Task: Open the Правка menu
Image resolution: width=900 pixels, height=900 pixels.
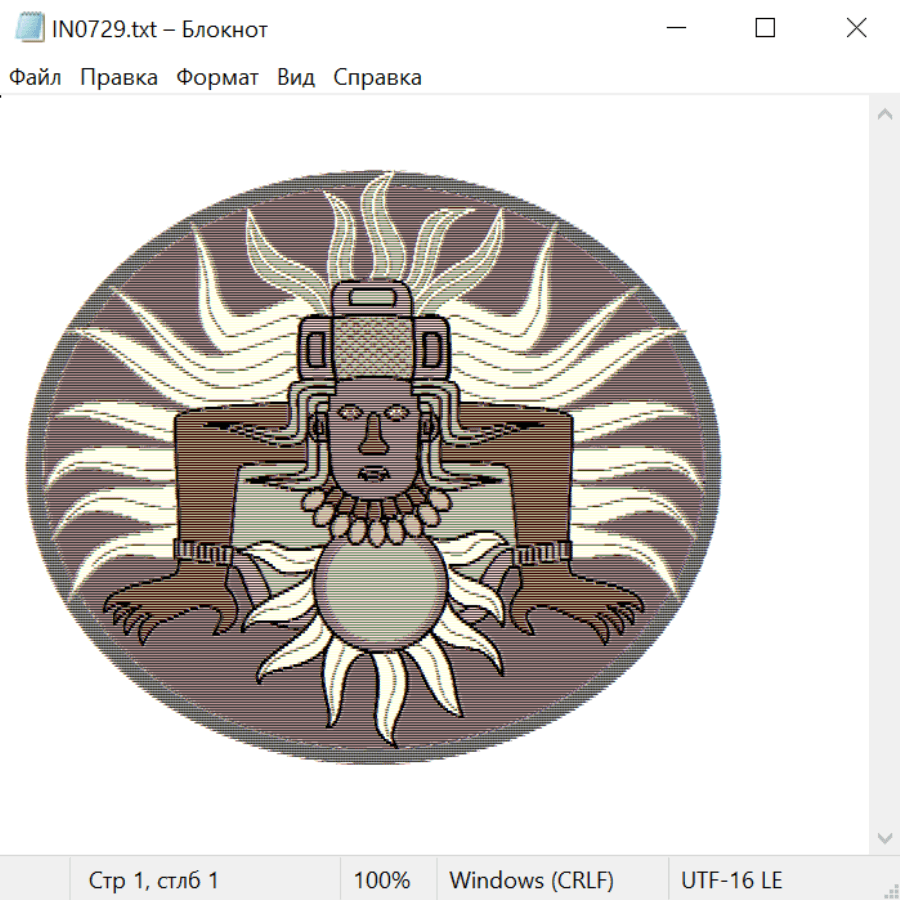Action: 119,78
